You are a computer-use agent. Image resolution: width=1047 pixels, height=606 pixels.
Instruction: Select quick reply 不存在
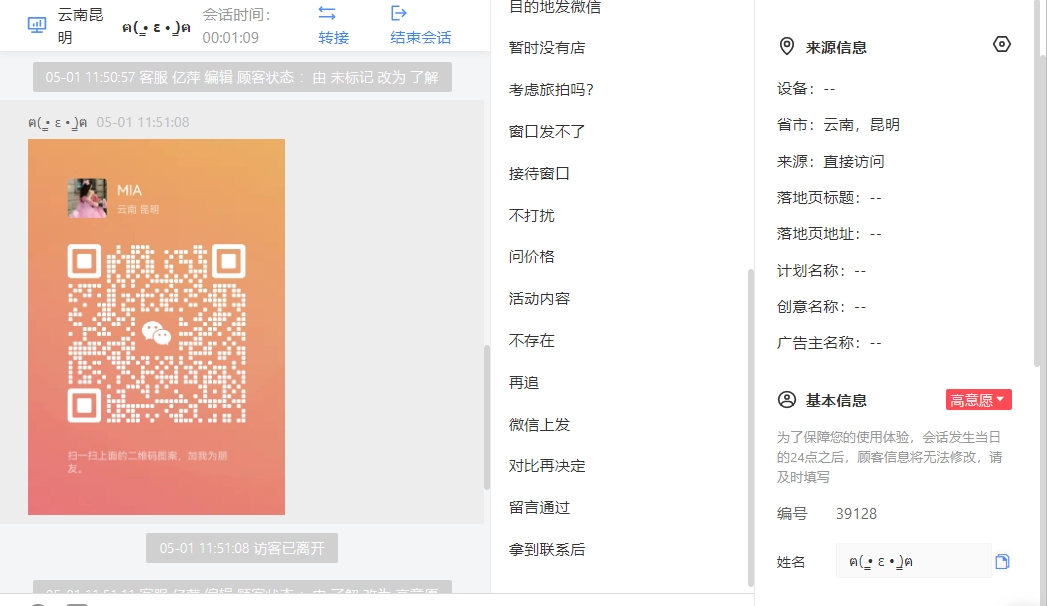tap(532, 341)
